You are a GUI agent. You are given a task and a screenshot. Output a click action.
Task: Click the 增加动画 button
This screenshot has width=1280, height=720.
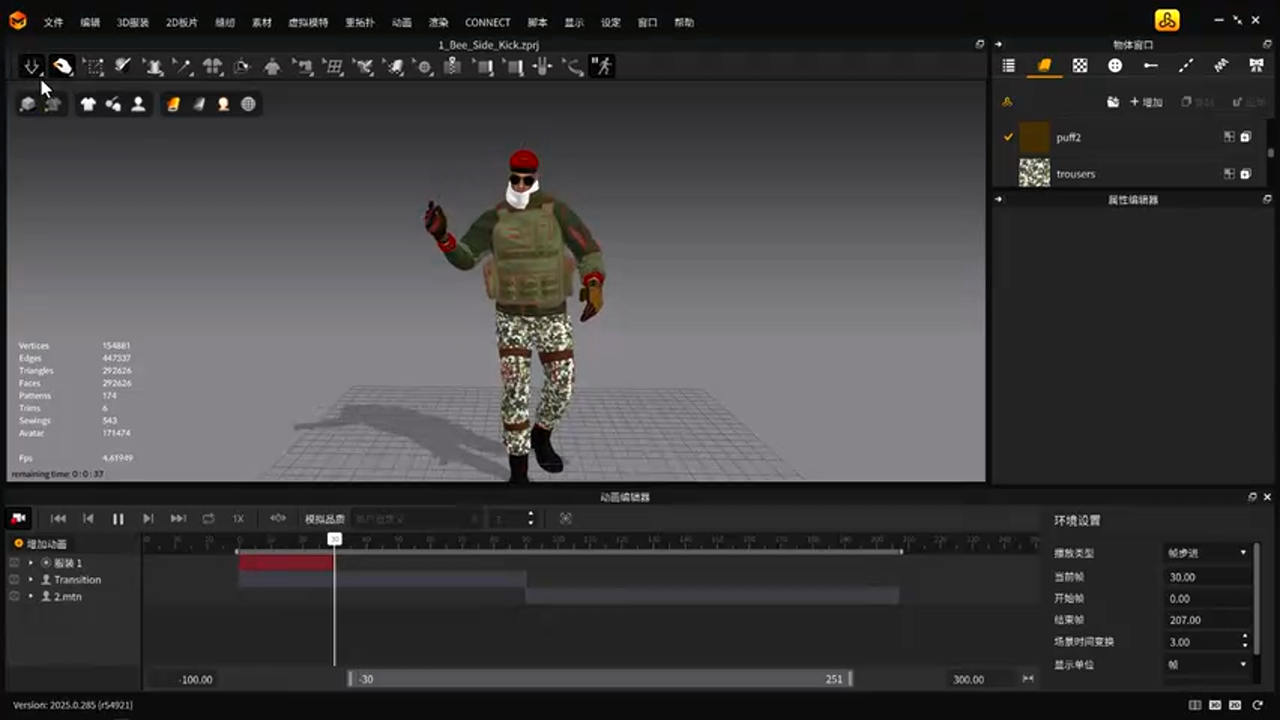point(41,544)
